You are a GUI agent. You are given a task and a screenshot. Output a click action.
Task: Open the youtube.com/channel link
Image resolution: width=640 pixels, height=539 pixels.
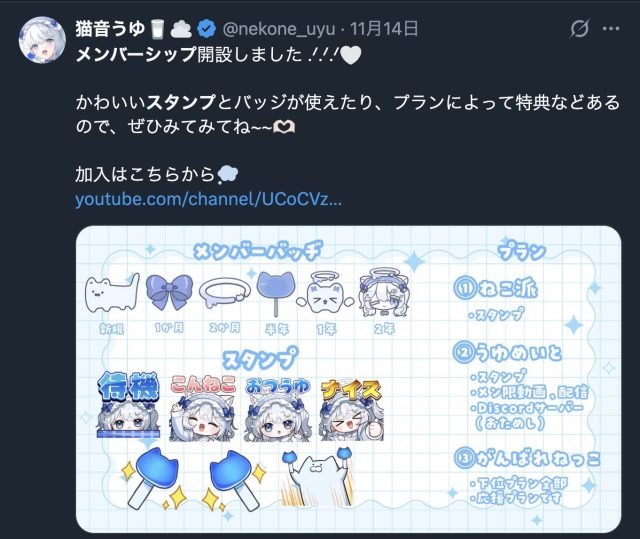208,199
